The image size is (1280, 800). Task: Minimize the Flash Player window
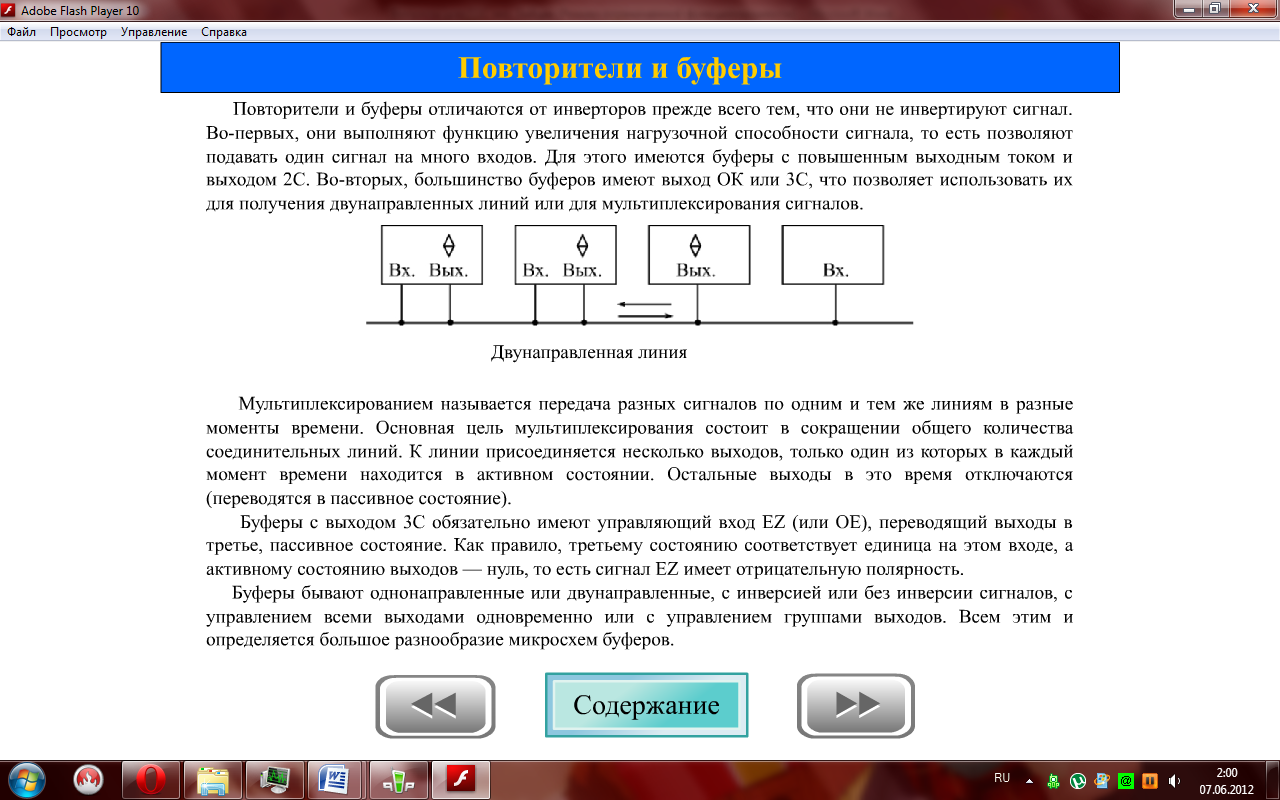pos(1189,8)
